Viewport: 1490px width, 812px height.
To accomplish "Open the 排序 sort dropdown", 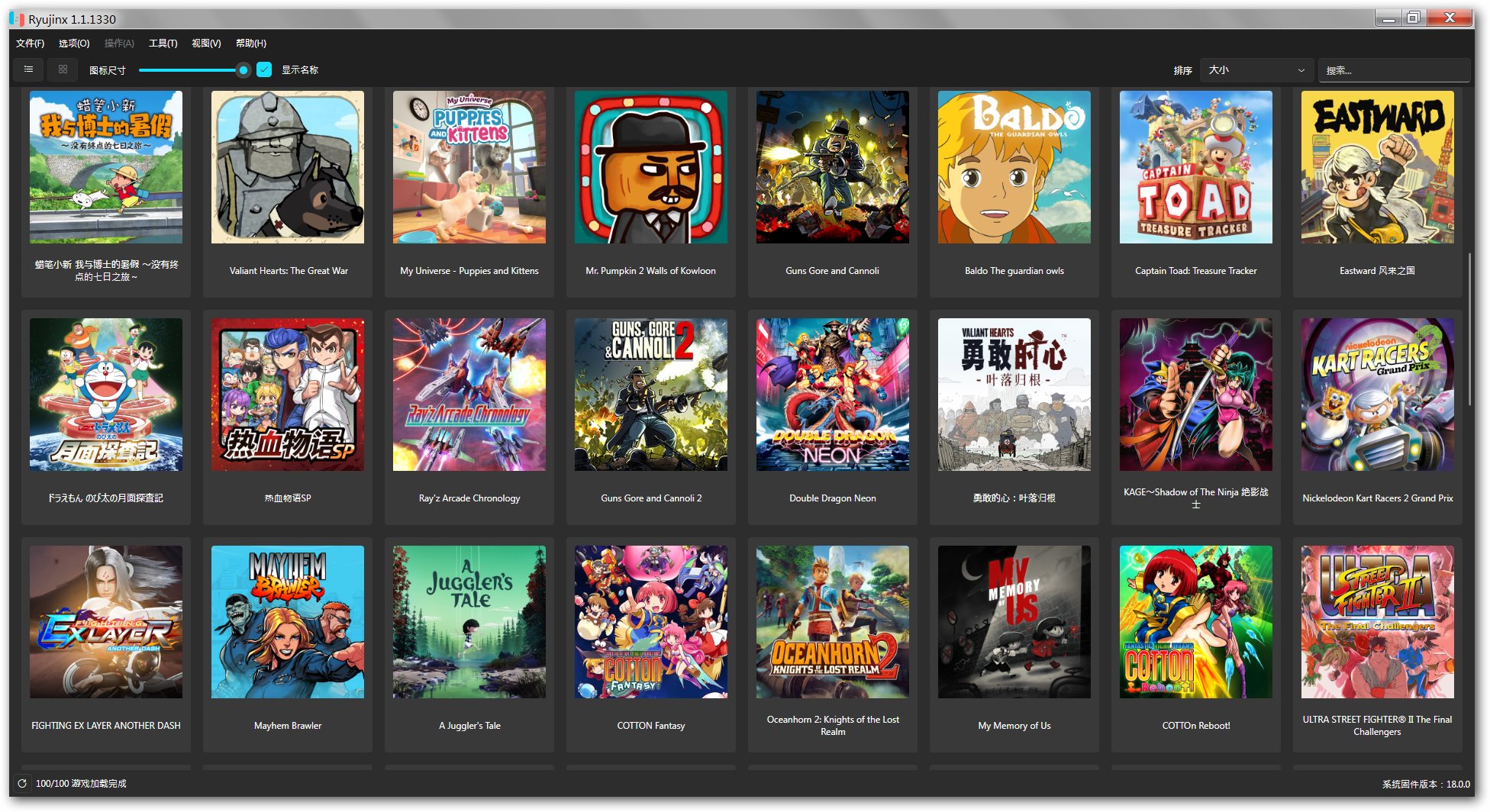I will coord(1256,69).
